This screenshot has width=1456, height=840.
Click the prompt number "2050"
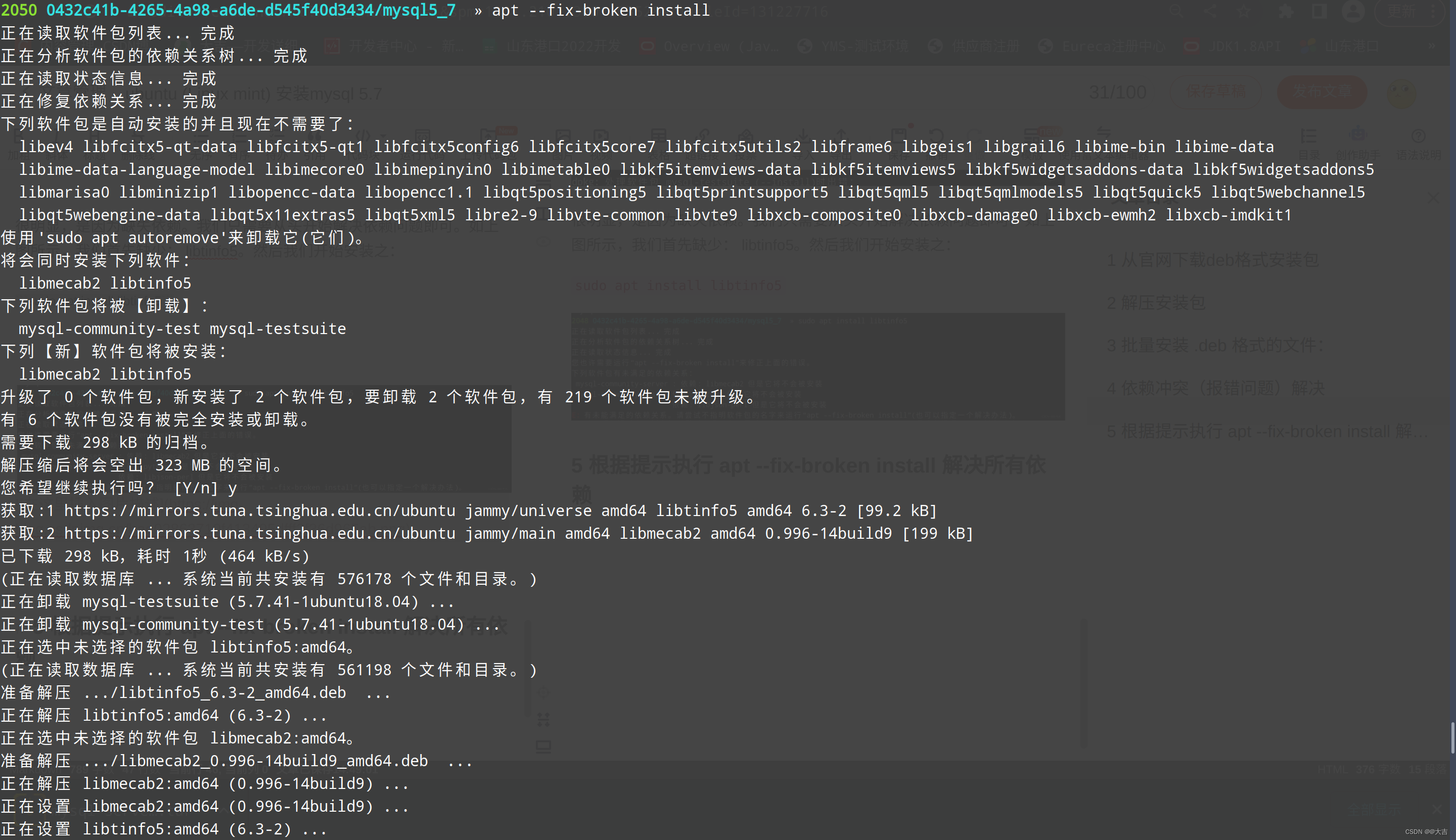point(19,11)
